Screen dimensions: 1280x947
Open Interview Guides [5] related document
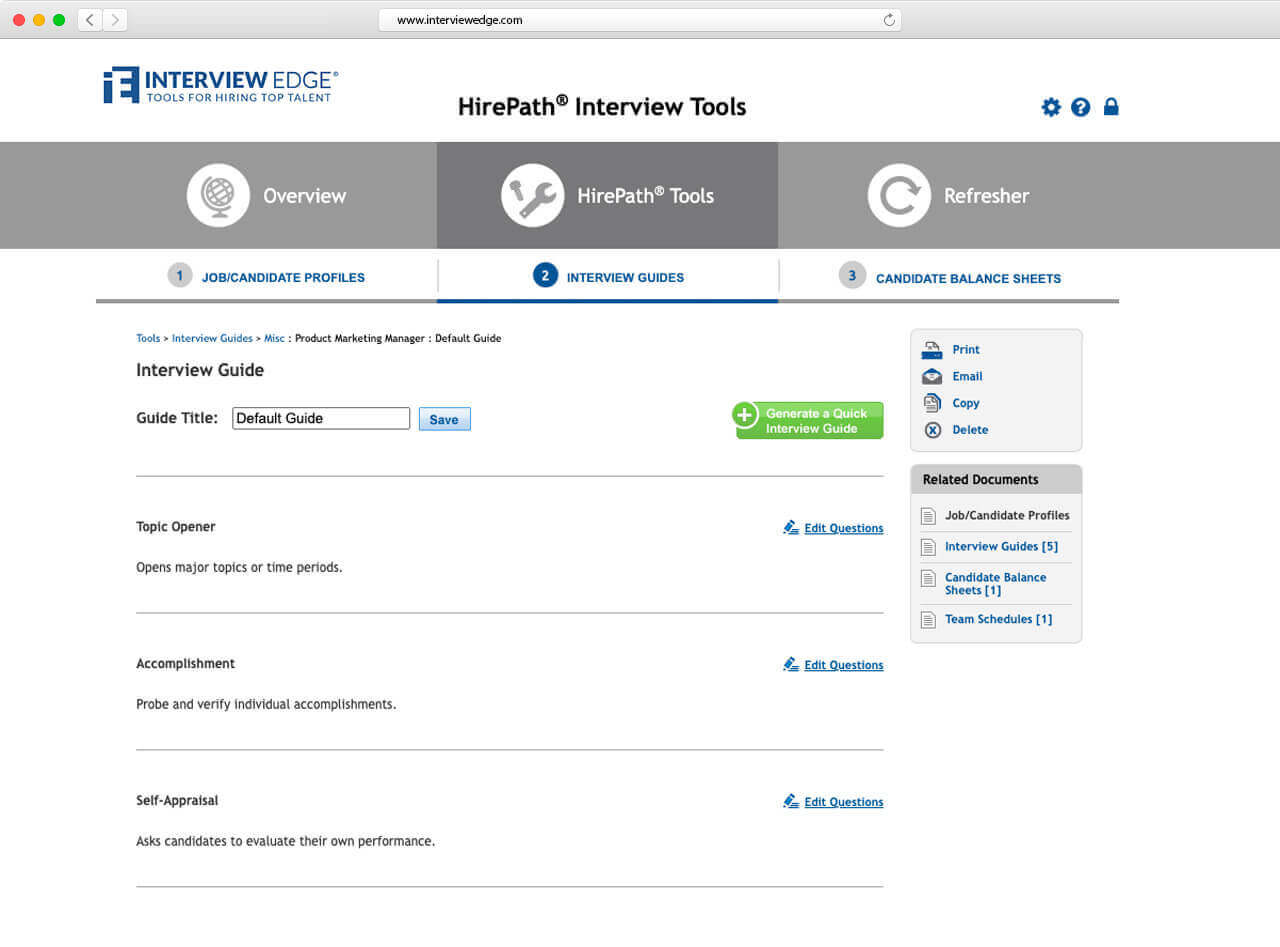[x=1001, y=547]
